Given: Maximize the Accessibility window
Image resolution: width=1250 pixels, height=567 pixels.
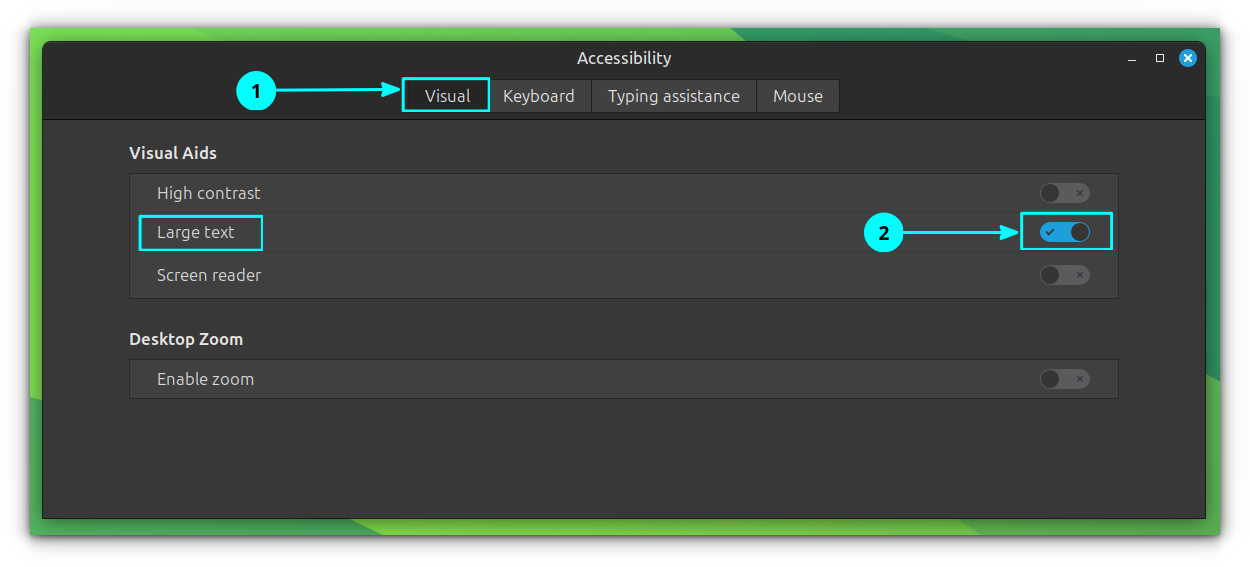Looking at the screenshot, I should pyautogui.click(x=1160, y=58).
